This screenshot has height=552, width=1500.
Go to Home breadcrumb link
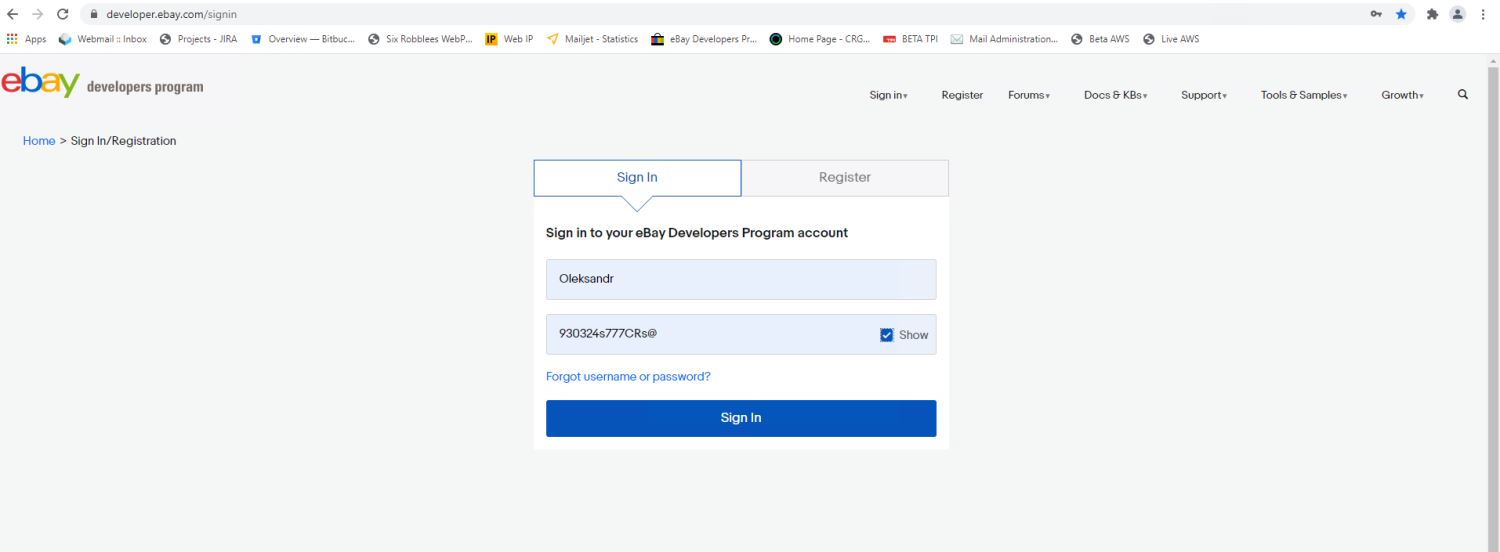[x=39, y=141]
